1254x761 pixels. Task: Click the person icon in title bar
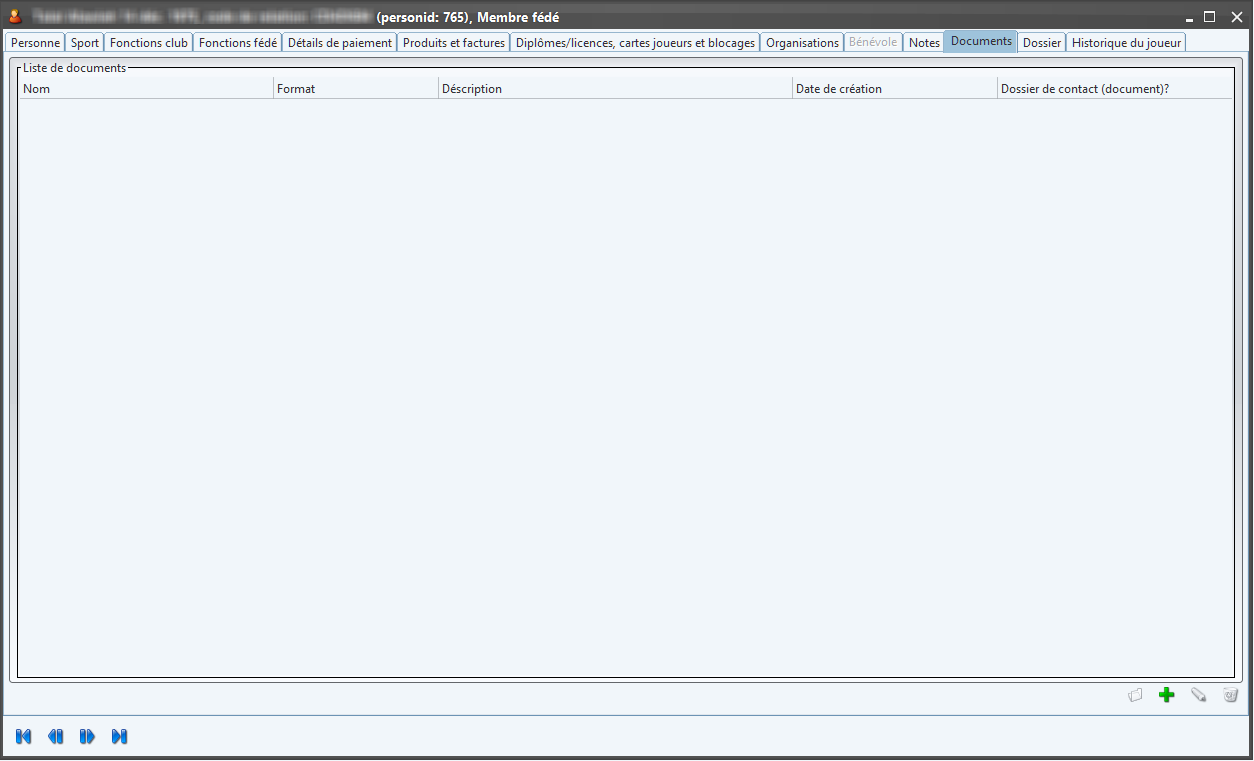click(15, 17)
